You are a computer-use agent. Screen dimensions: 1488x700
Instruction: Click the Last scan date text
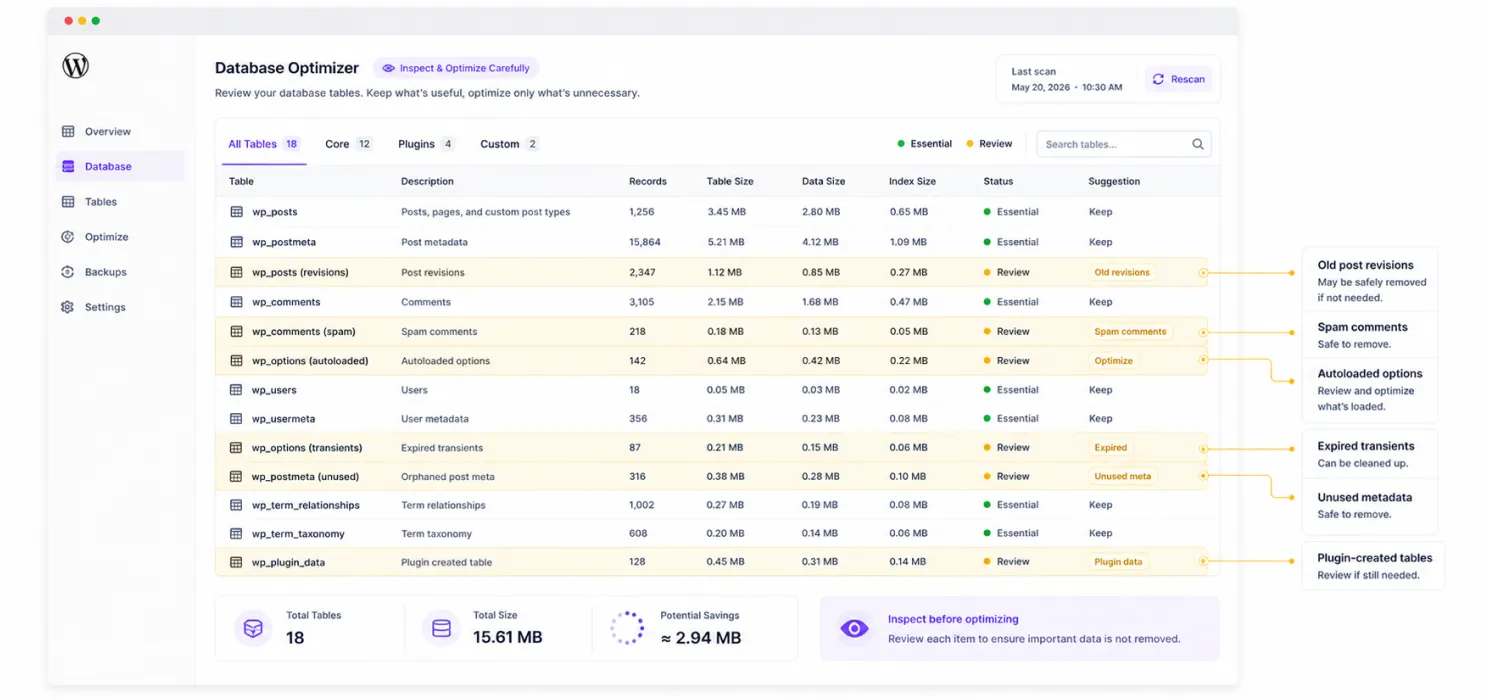1066,87
